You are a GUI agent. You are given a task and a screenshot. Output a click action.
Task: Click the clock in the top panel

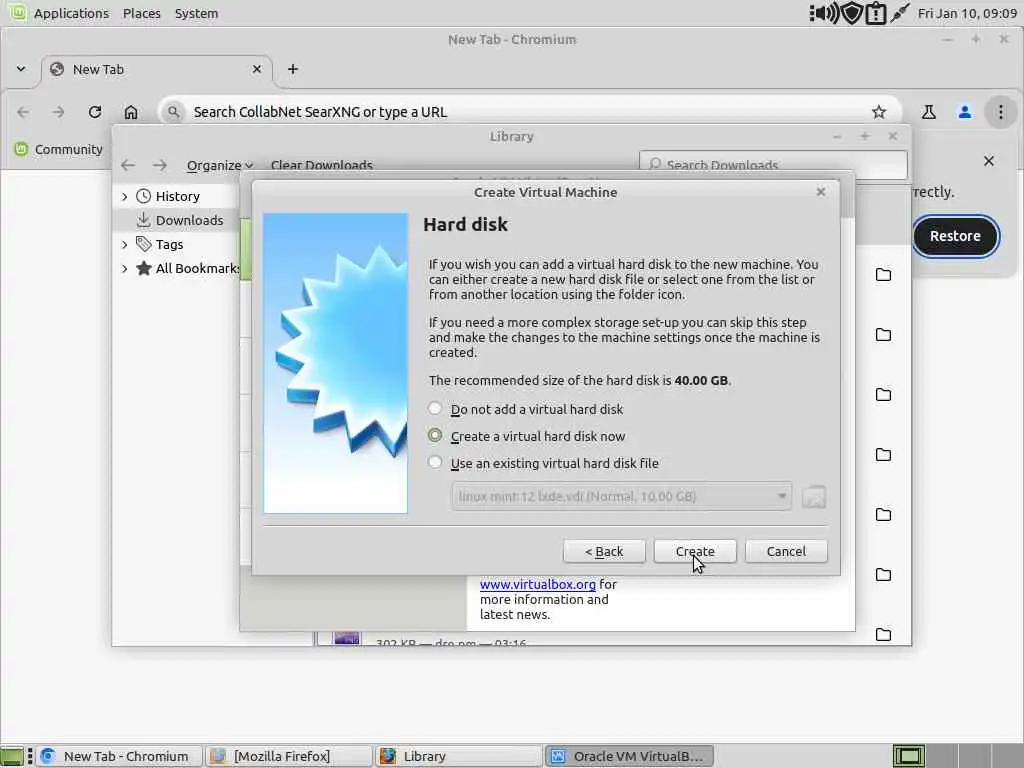(967, 13)
